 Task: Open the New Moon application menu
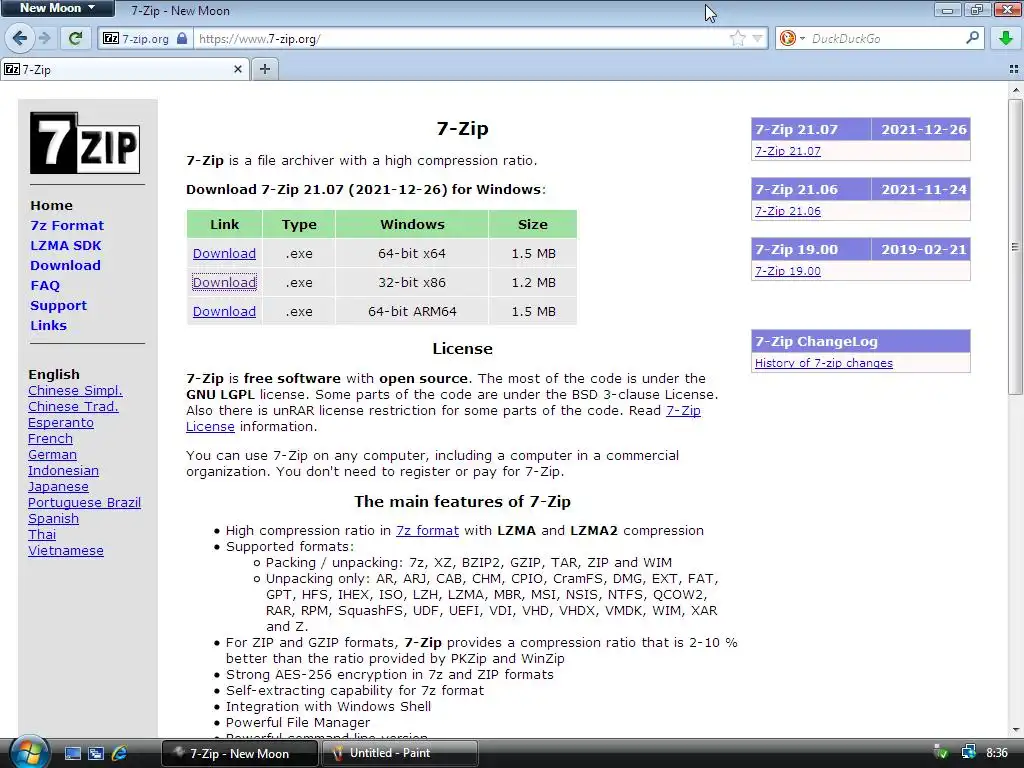(x=57, y=8)
